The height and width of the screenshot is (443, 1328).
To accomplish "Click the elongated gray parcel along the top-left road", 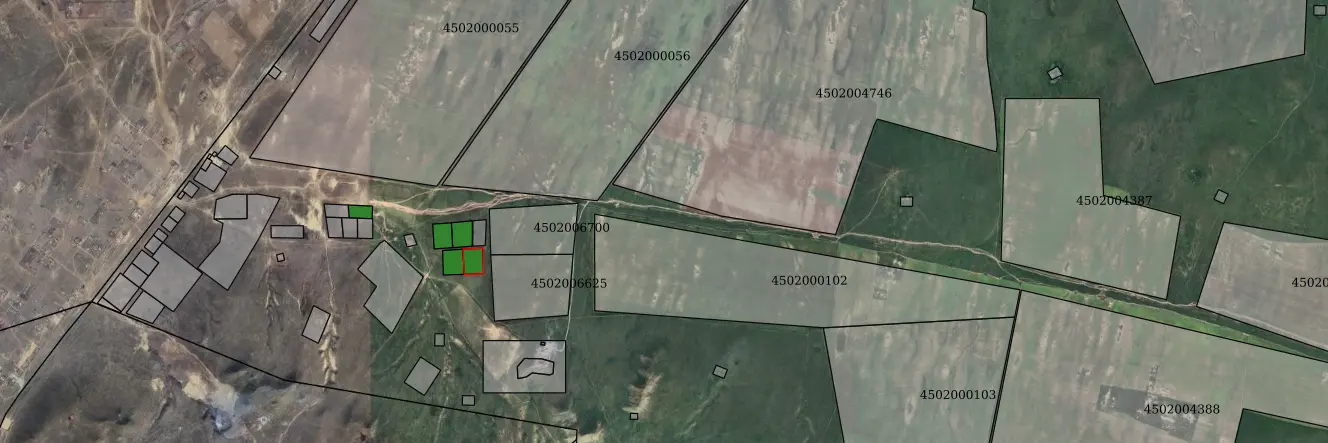I will [x=328, y=20].
